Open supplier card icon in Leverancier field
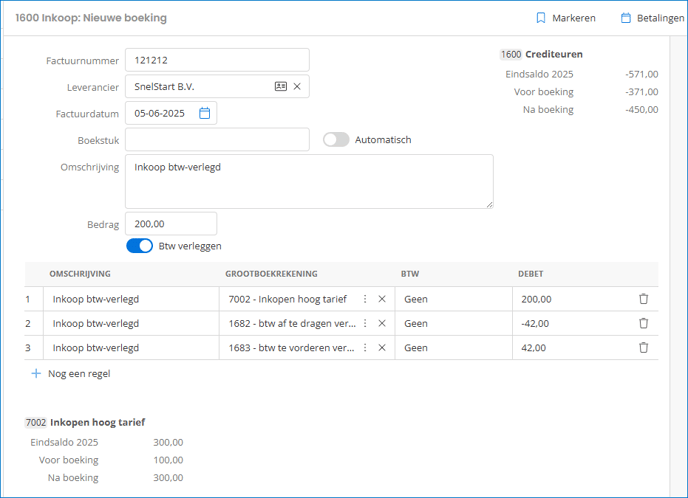Screen dimensions: 688x498 (281, 87)
